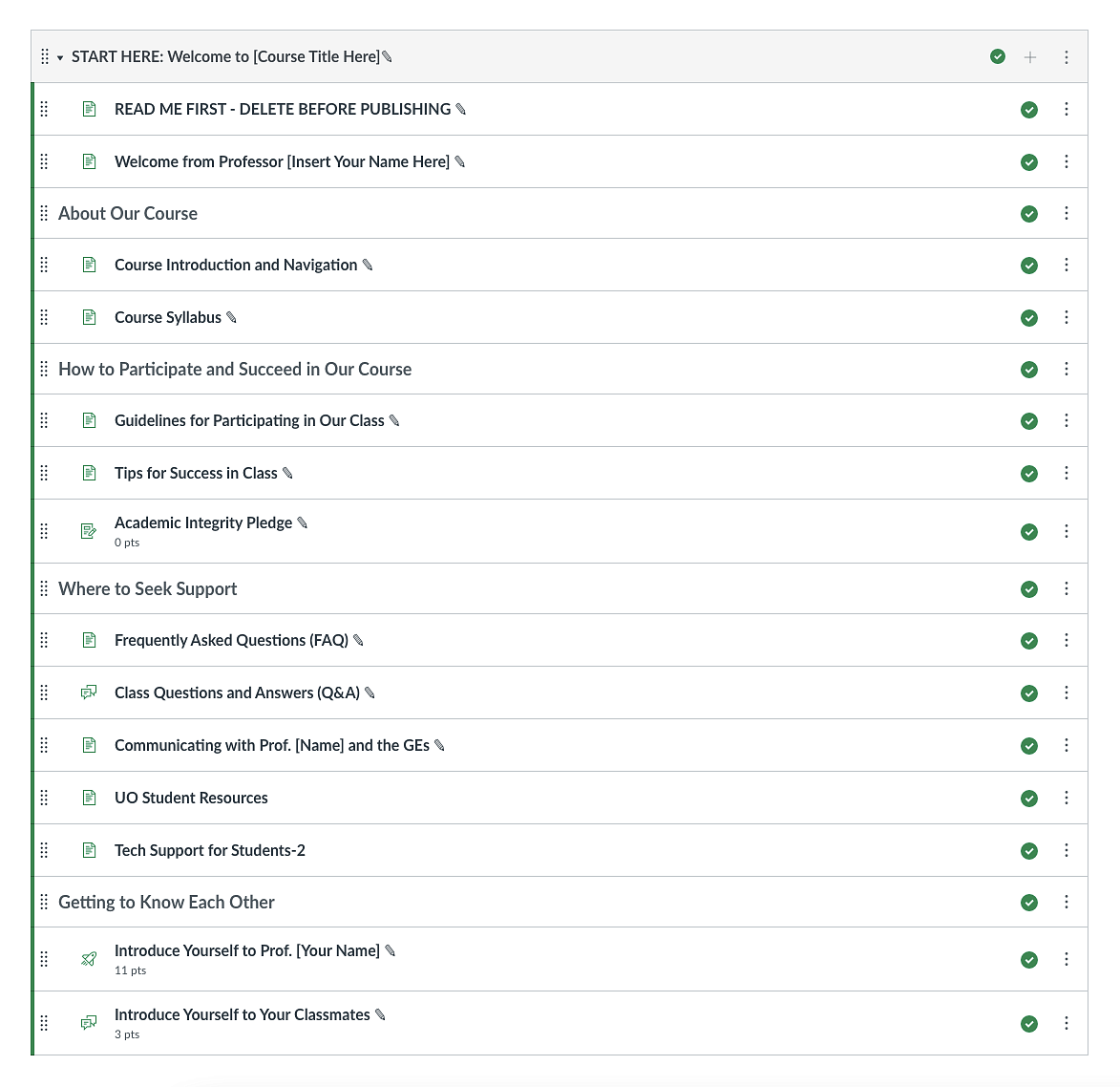Viewport: 1120px width, 1087px height.
Task: Click the page icon beside Frequently Asked Questions
Action: [x=90, y=640]
